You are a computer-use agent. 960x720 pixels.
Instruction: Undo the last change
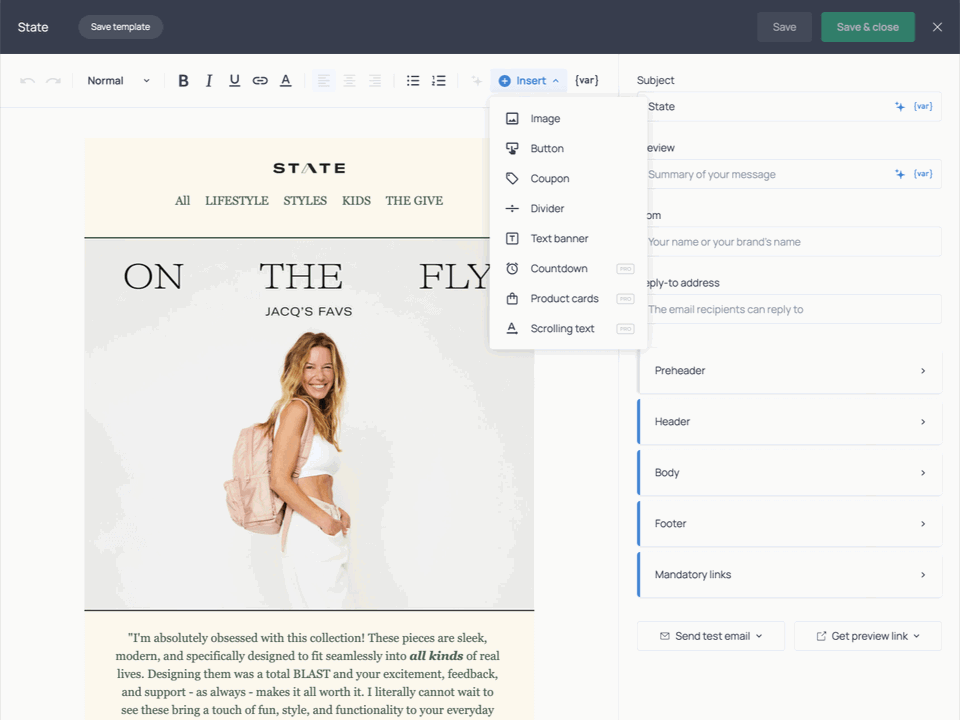(28, 80)
